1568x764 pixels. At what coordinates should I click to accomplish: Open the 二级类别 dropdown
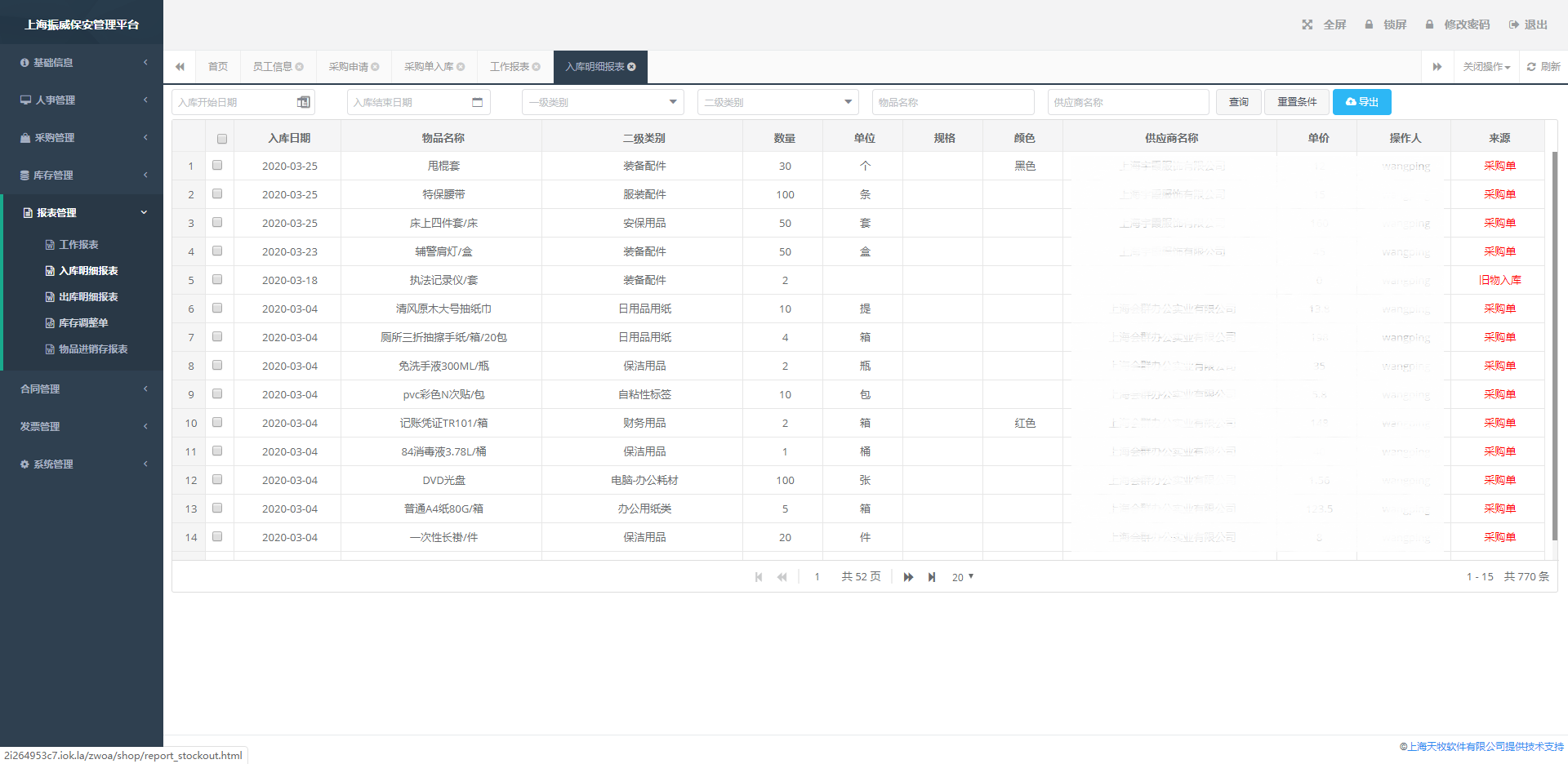click(x=777, y=102)
